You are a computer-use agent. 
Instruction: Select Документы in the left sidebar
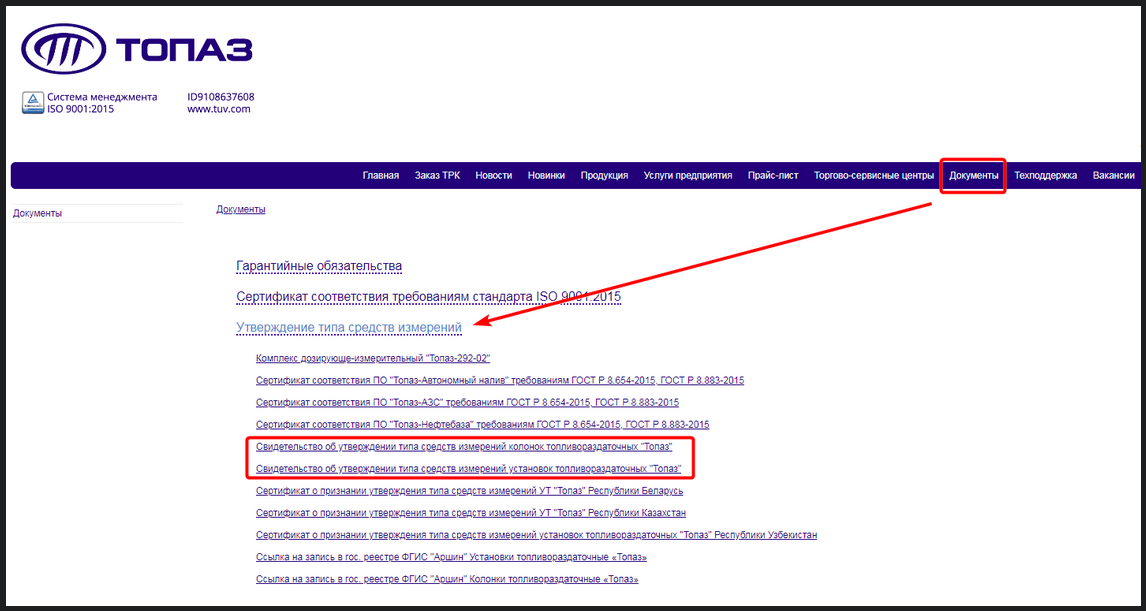pos(37,213)
